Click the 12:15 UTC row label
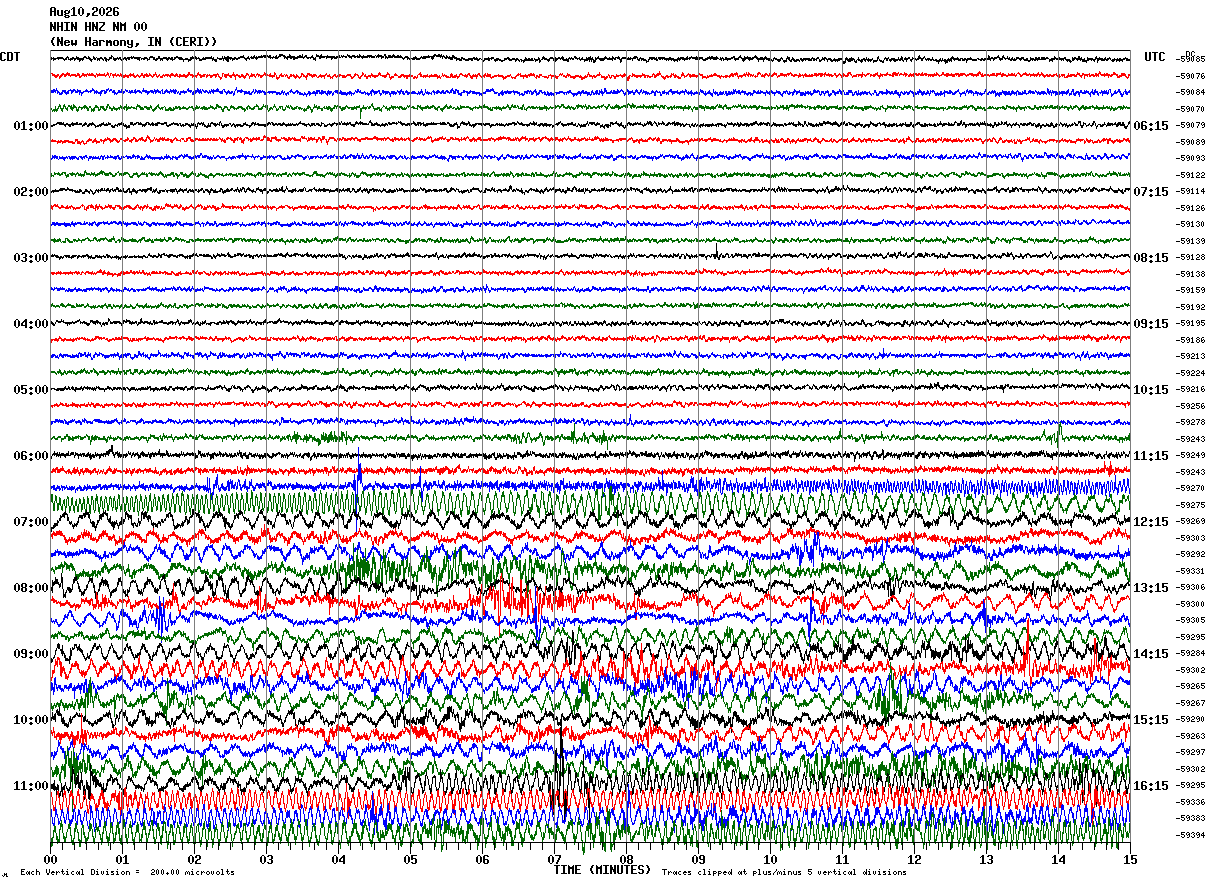 [1151, 522]
